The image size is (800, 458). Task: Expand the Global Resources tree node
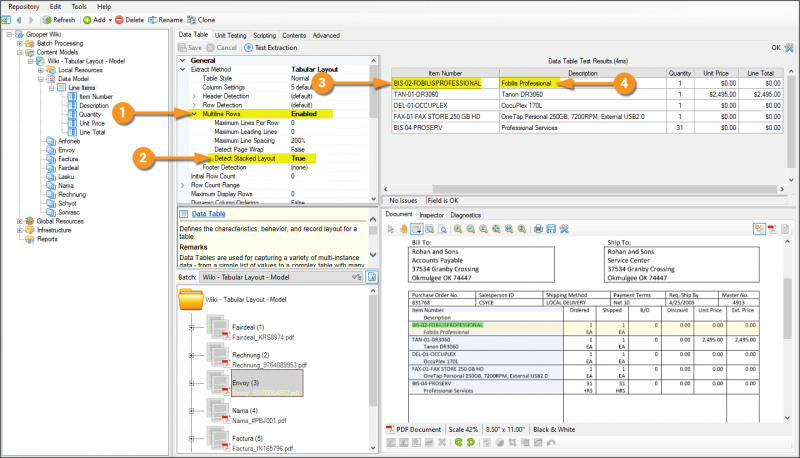click(20, 220)
